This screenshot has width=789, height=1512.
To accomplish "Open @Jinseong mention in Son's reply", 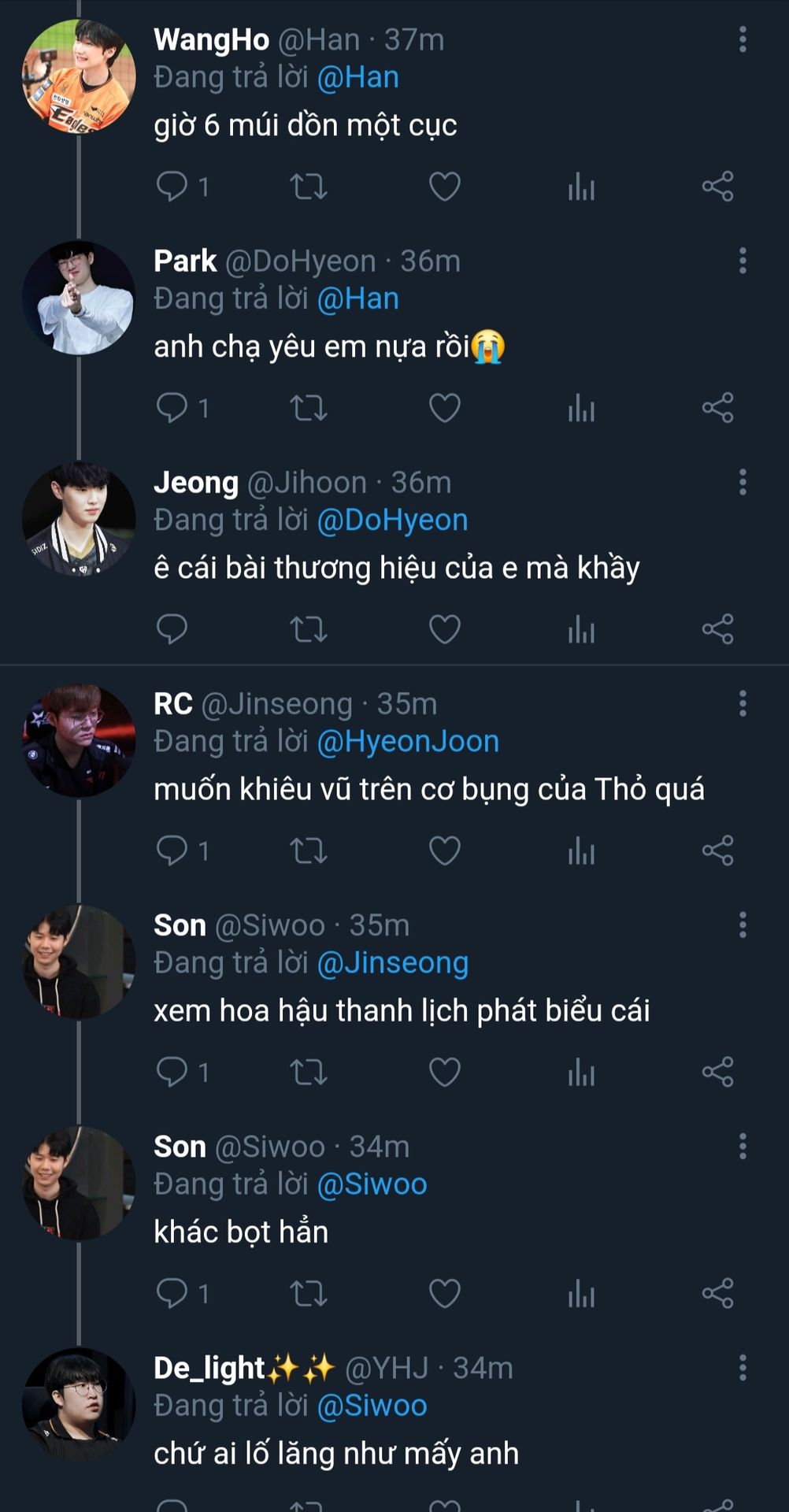I will pyautogui.click(x=392, y=963).
